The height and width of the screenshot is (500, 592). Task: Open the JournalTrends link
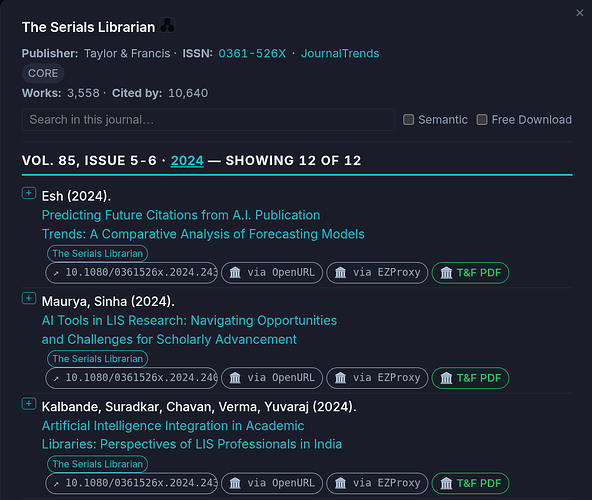tap(340, 54)
